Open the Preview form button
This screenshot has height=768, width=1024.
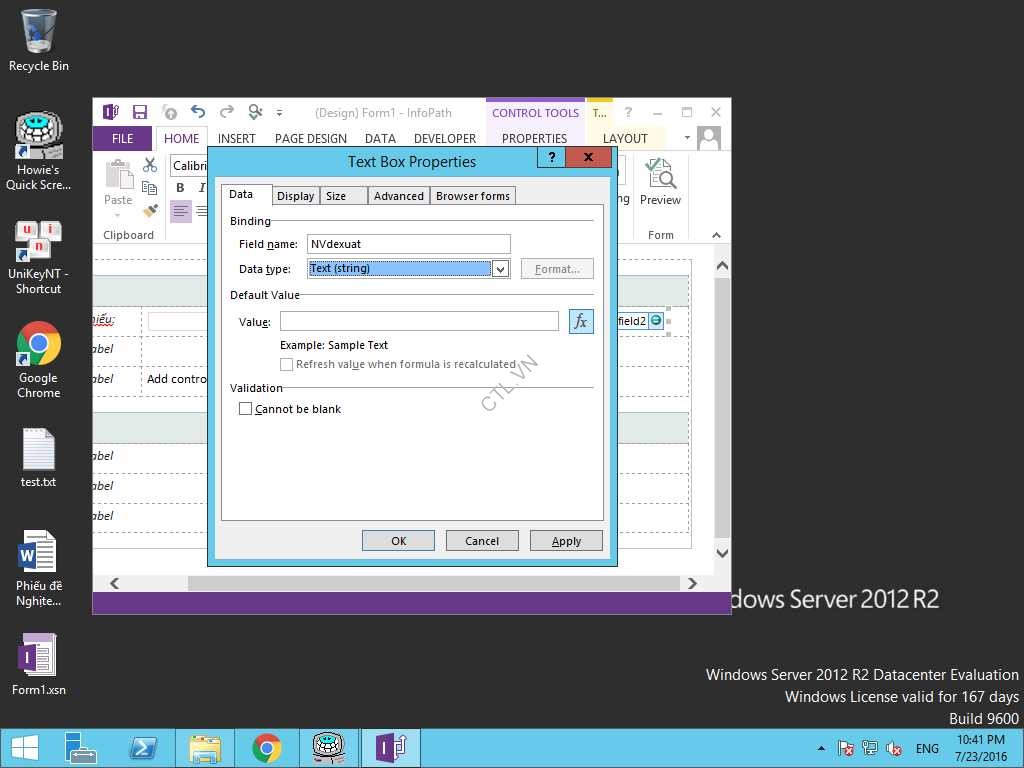click(660, 181)
